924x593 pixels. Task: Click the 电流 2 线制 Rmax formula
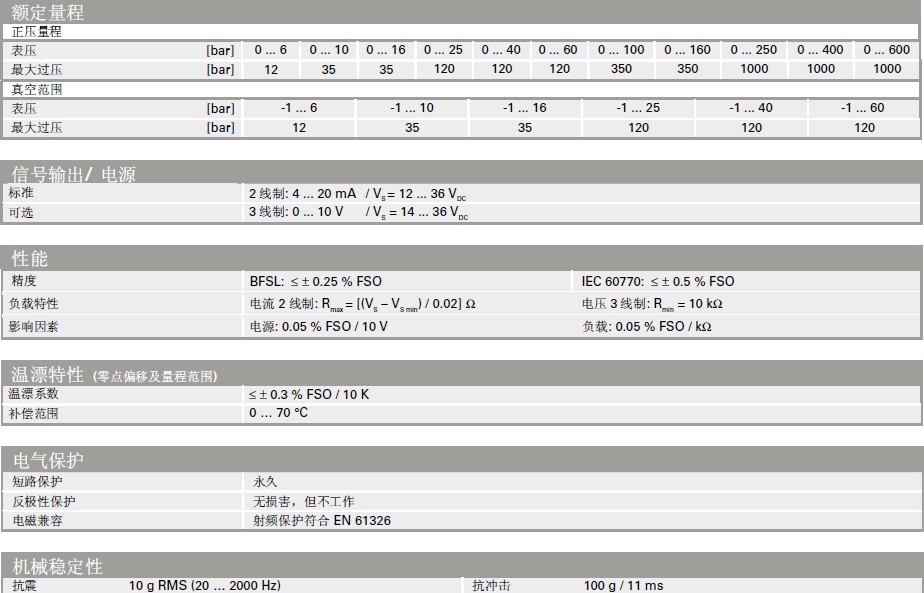[x=362, y=304]
